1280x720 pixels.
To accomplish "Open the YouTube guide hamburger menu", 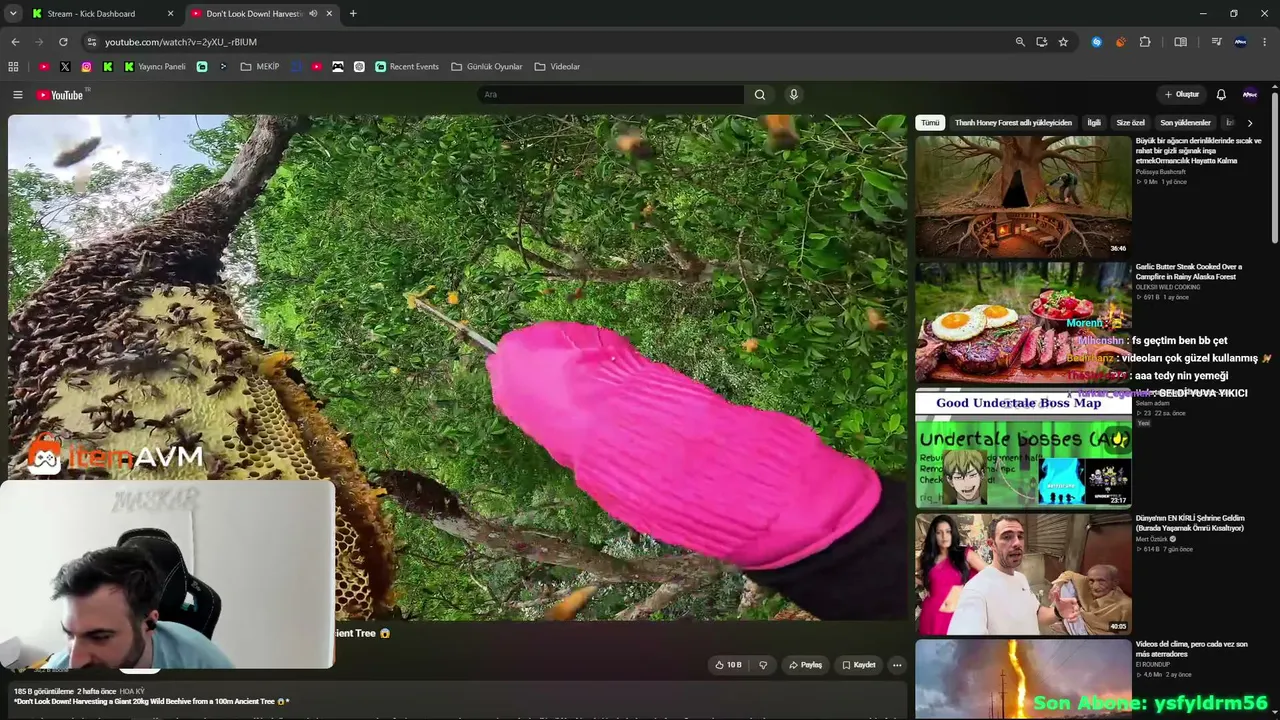I will coord(18,95).
